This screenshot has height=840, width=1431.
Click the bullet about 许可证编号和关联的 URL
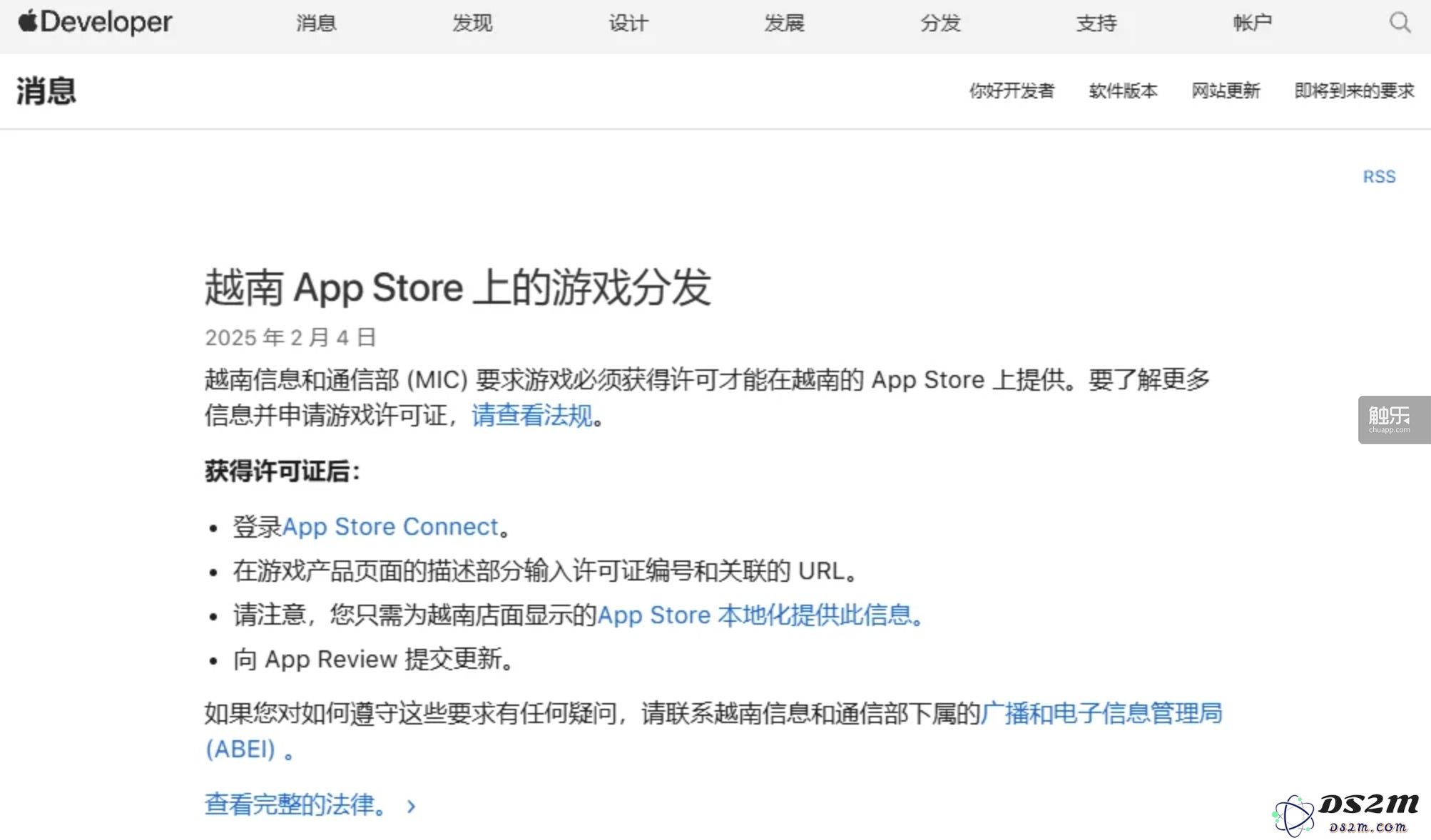pyautogui.click(x=546, y=570)
